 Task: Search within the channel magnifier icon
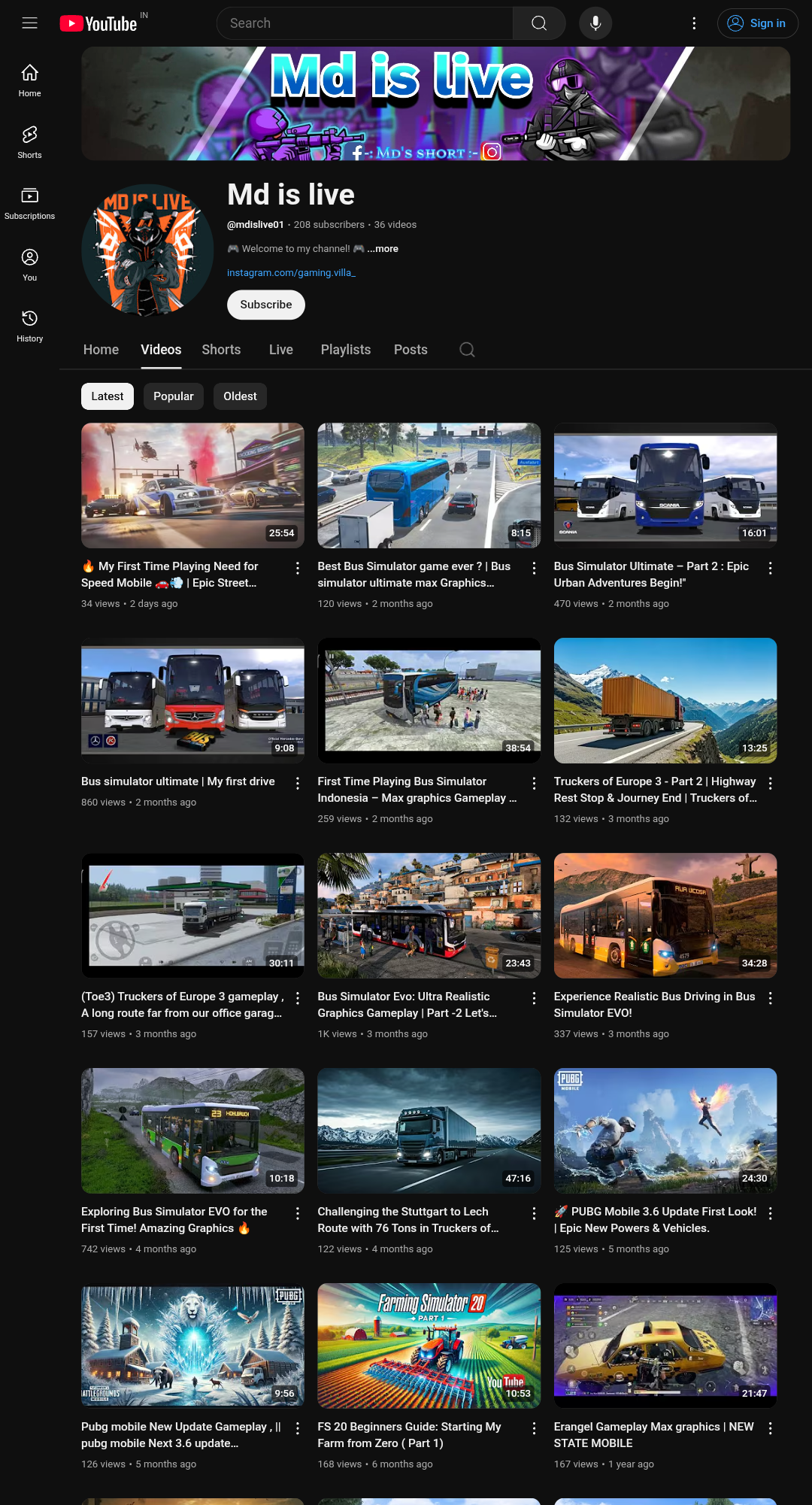click(467, 350)
